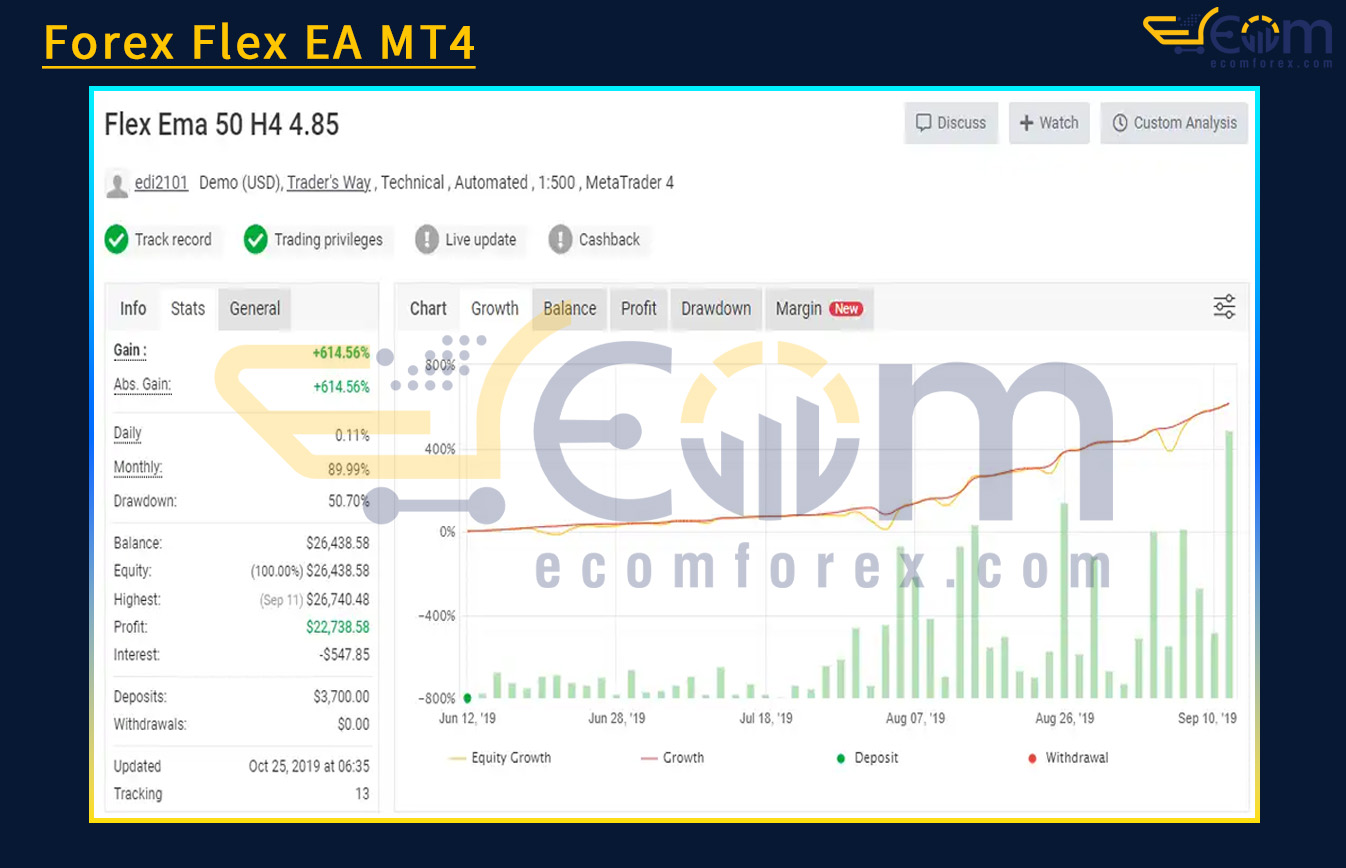1346x868 pixels.
Task: Open the Margin tab marked New
Action: coord(819,309)
